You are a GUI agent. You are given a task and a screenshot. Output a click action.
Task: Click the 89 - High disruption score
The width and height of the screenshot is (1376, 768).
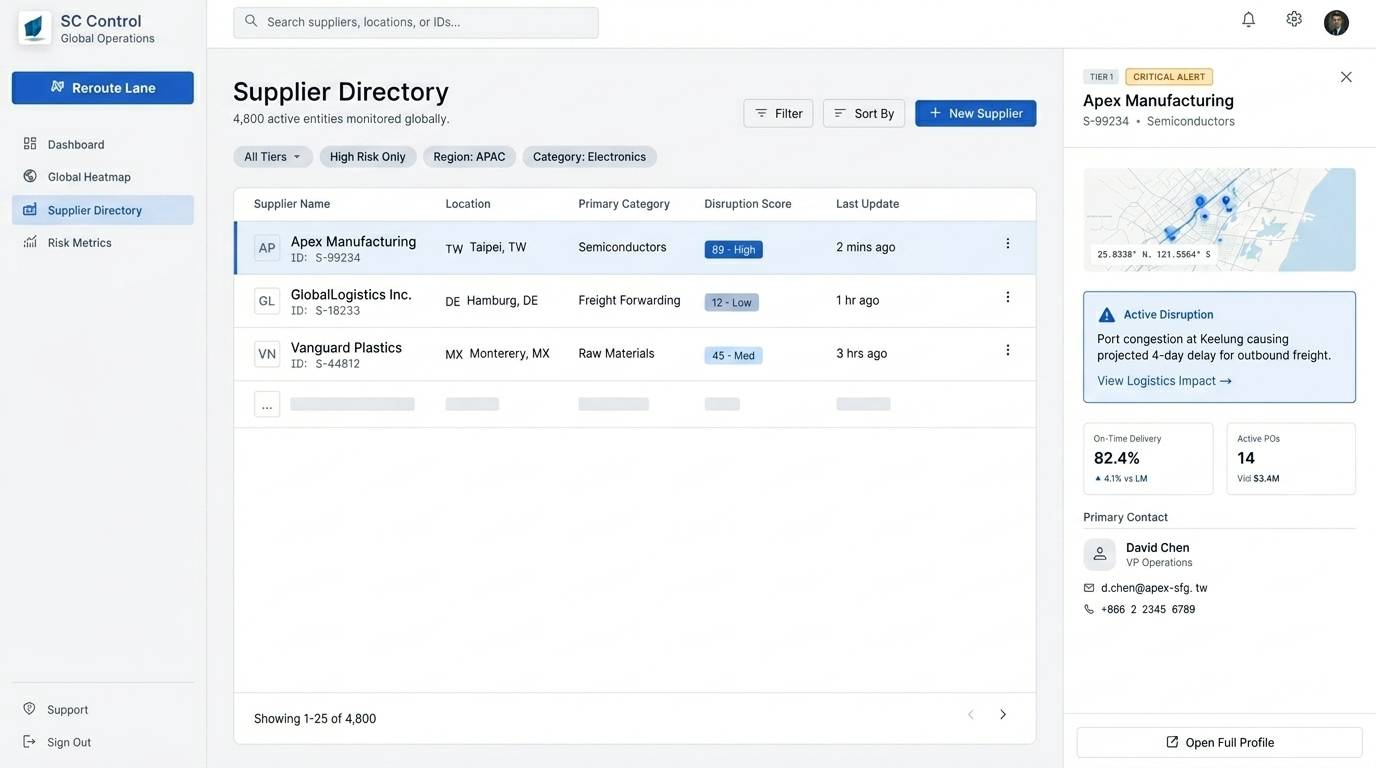click(733, 250)
